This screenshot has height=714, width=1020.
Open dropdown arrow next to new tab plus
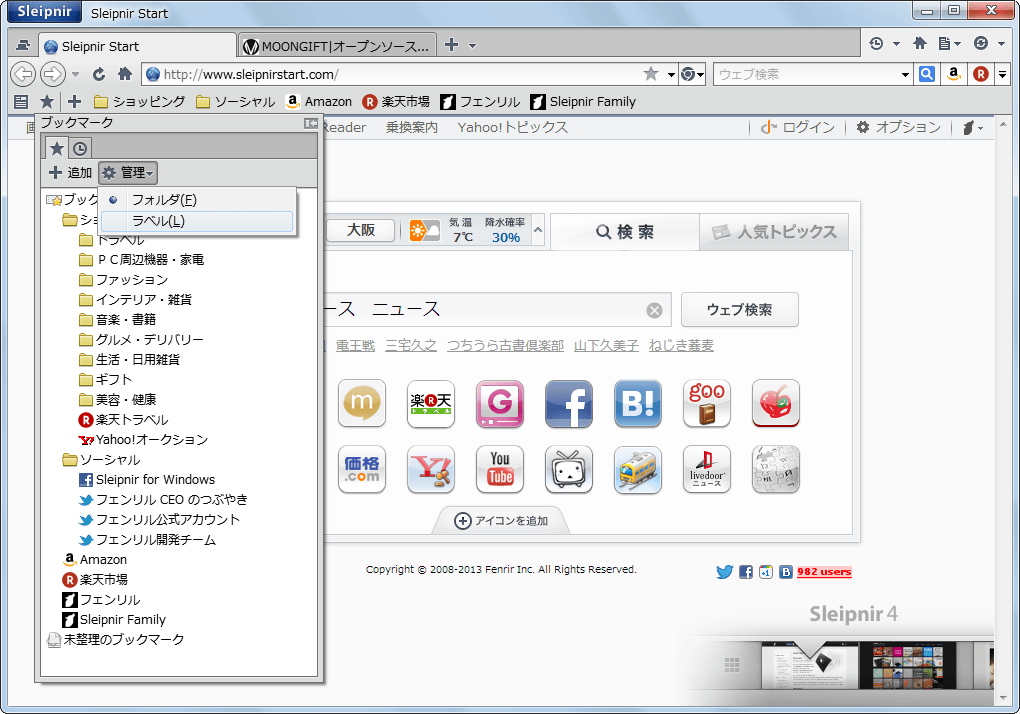(473, 46)
